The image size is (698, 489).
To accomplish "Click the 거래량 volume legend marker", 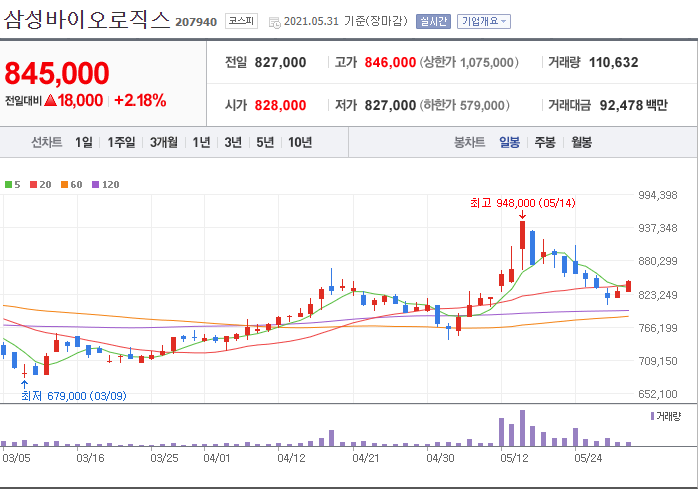I will [x=652, y=416].
